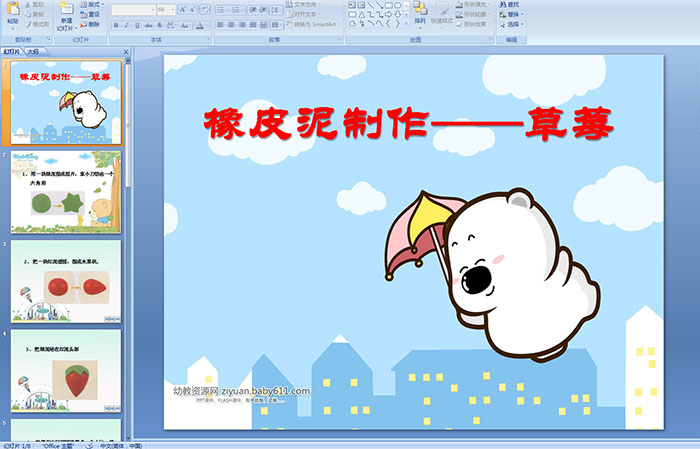
Task: Open Shape Fill (形状填充) color menu
Action: (x=473, y=4)
